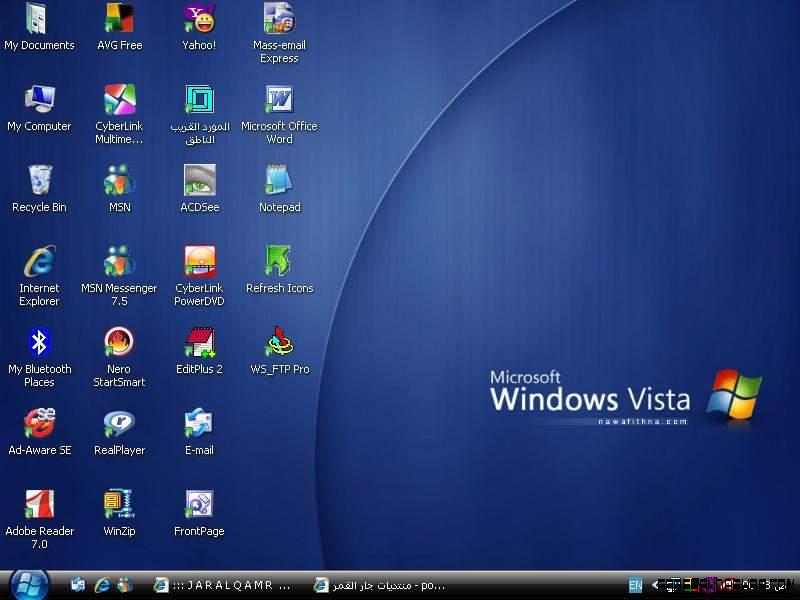This screenshot has height=600, width=800.
Task: Open the Start menu orb
Action: point(28,584)
